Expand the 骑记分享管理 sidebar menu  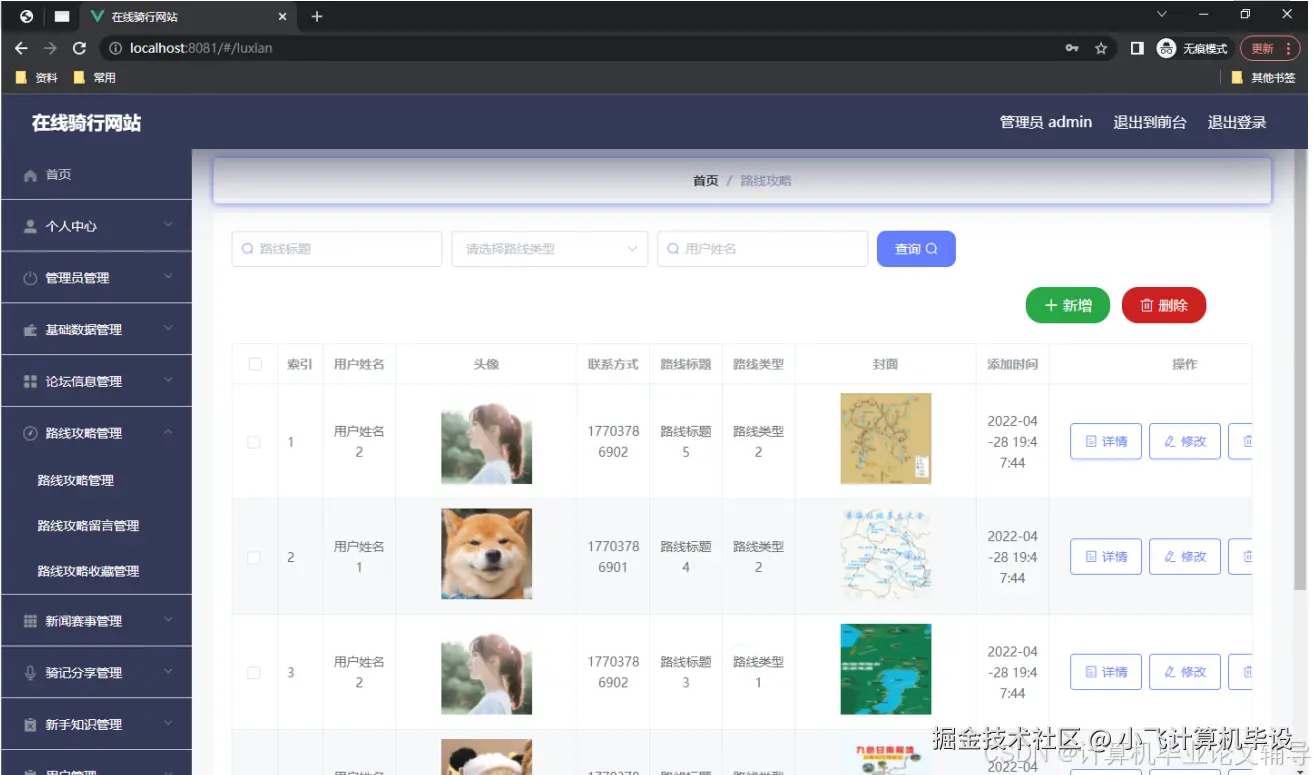pyautogui.click(x=168, y=672)
